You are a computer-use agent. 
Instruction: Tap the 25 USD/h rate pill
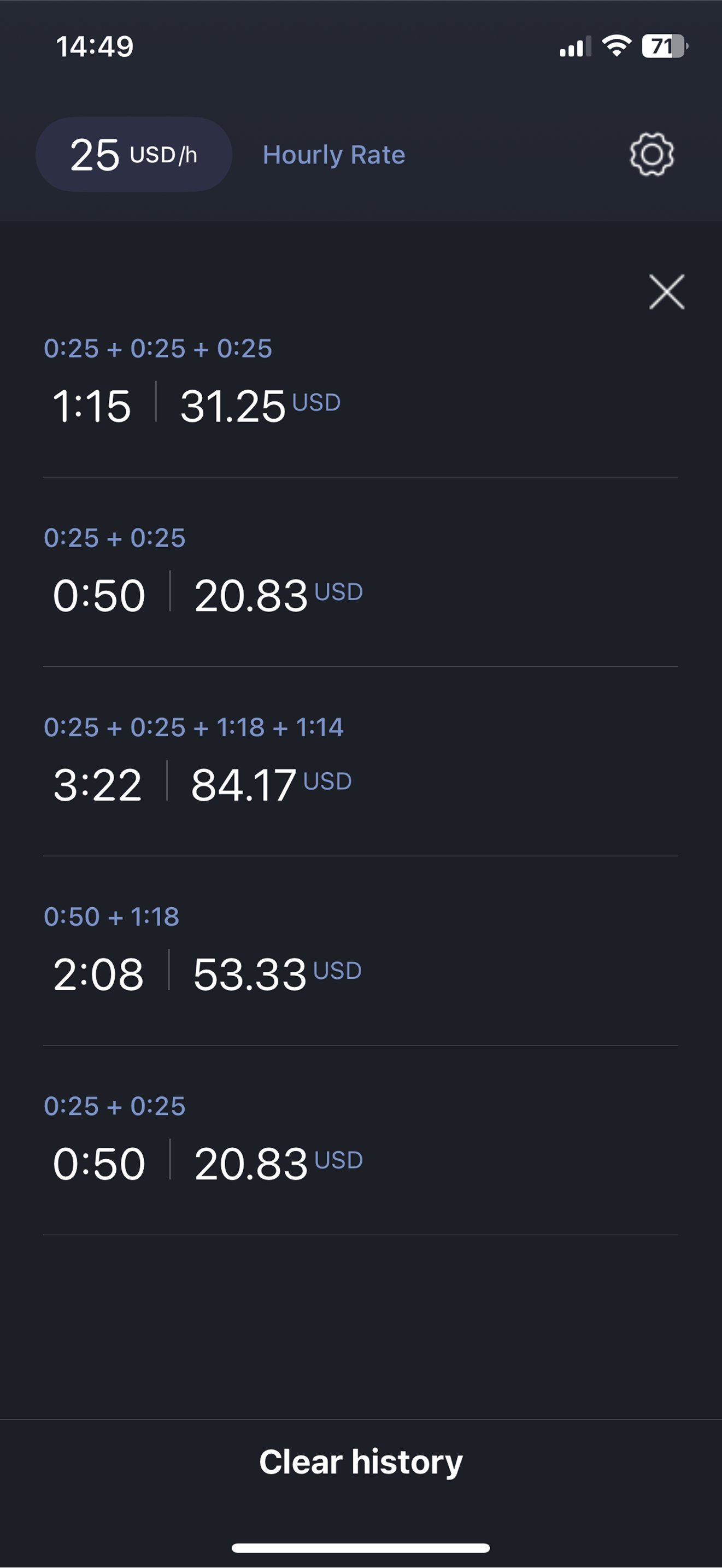(134, 155)
